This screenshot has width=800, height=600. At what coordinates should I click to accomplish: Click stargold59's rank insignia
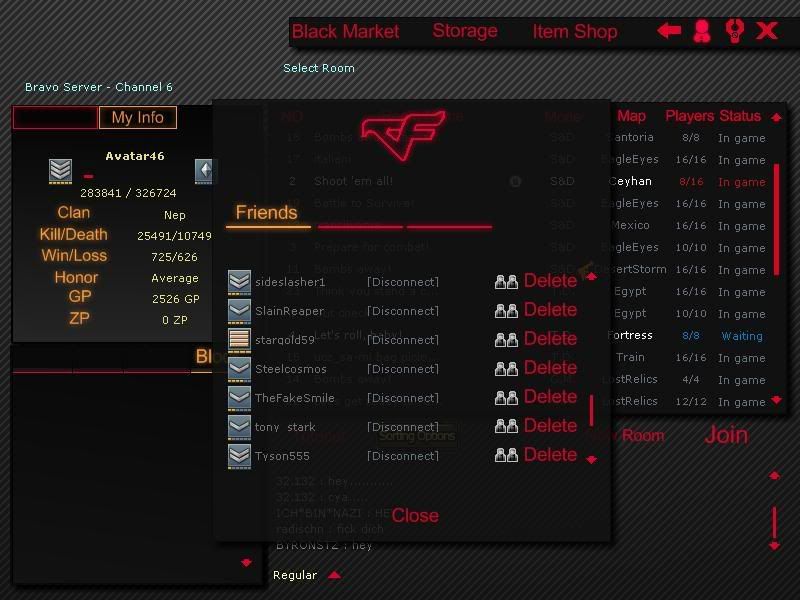pyautogui.click(x=239, y=340)
